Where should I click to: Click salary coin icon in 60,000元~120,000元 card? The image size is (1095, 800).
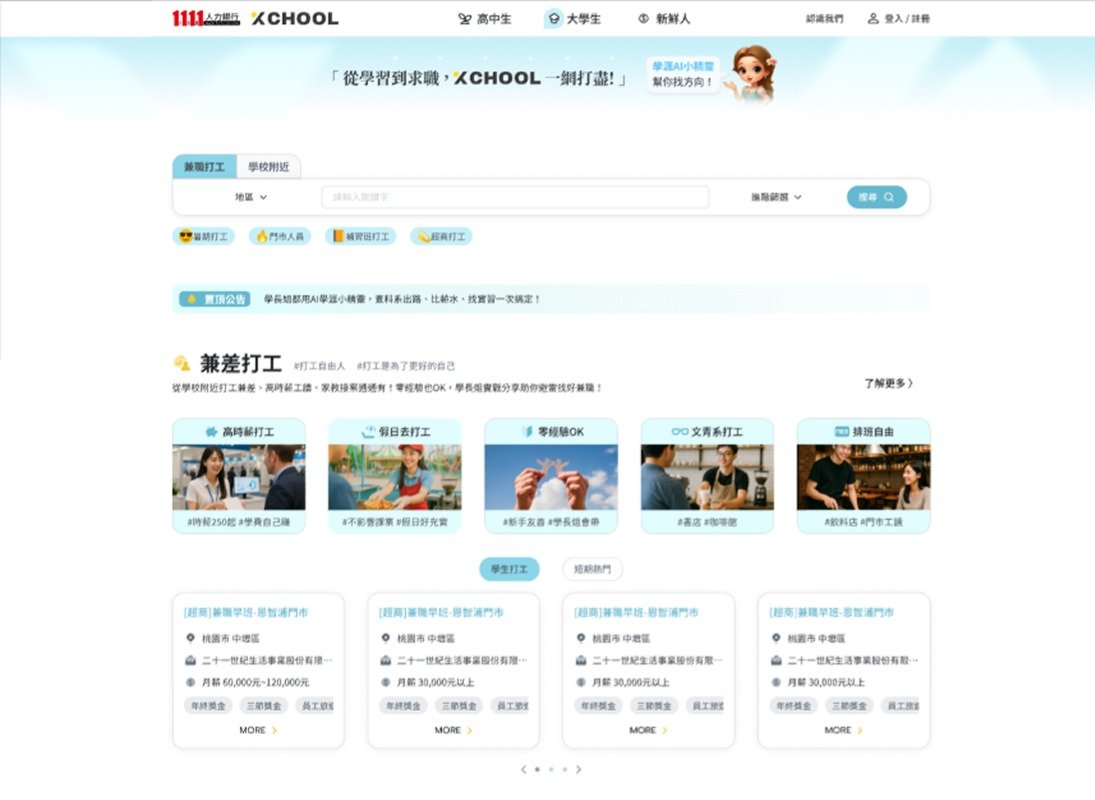point(190,683)
